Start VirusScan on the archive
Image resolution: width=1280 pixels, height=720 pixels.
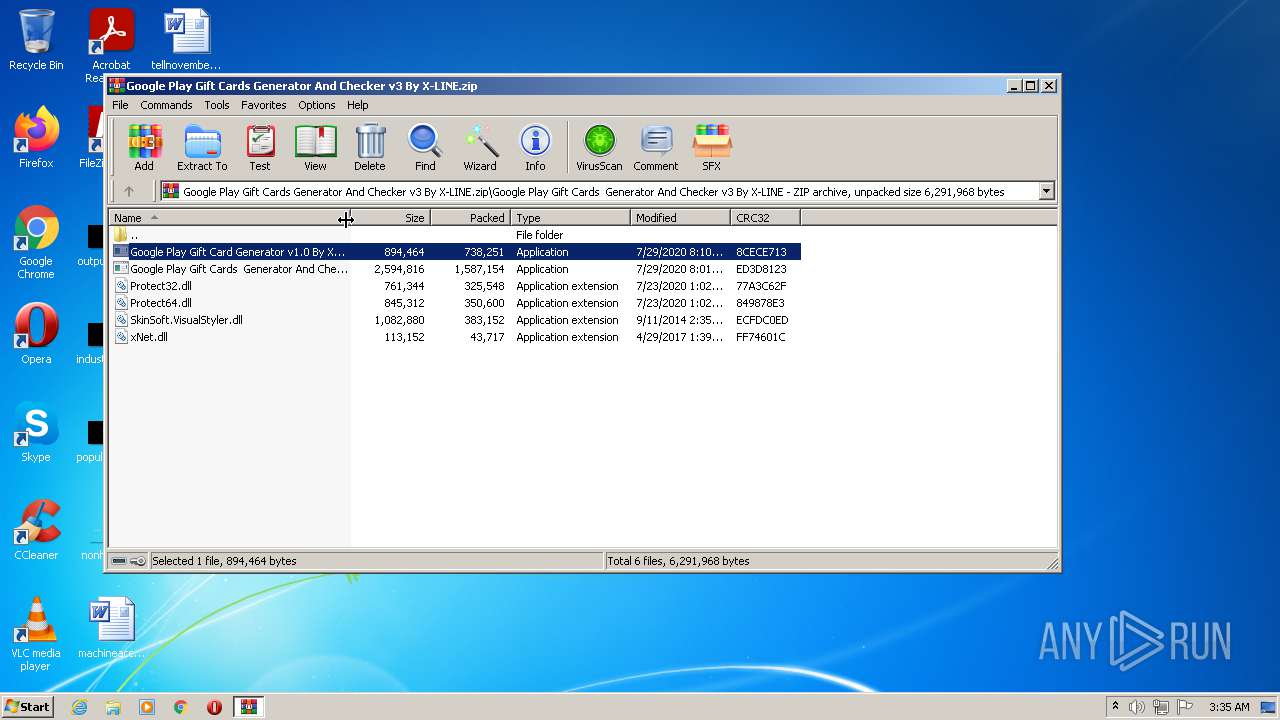point(599,148)
